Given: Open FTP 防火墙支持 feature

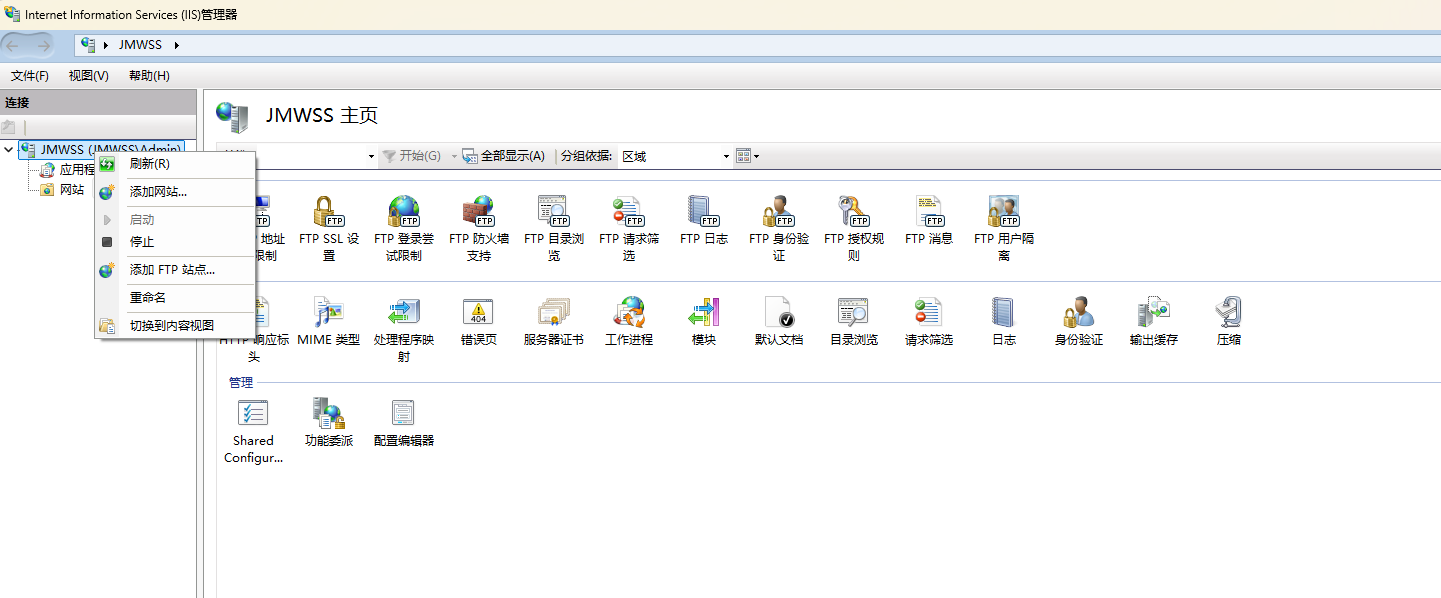Looking at the screenshot, I should pos(478,213).
